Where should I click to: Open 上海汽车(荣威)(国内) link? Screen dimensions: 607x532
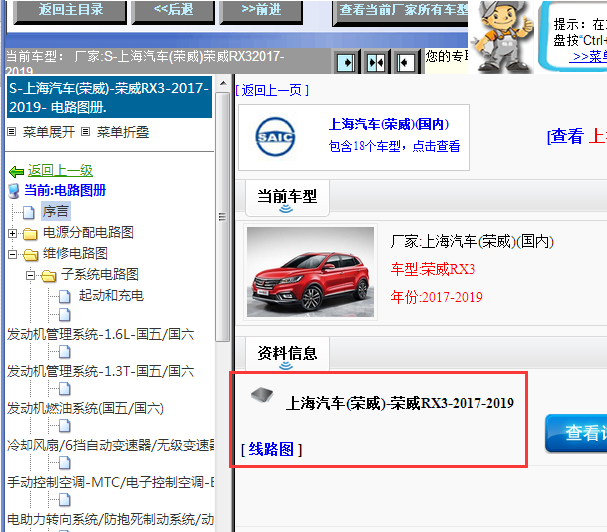389,124
